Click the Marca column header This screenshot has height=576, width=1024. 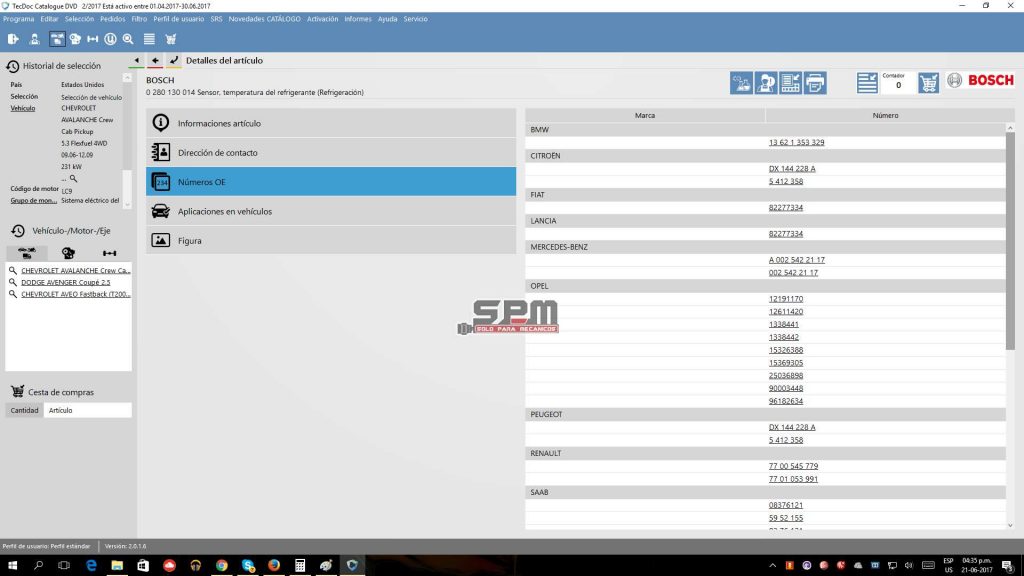645,116
